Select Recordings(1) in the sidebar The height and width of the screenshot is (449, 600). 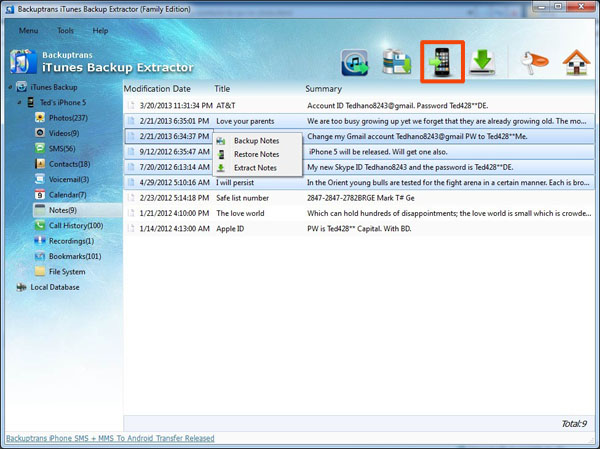pos(71,241)
